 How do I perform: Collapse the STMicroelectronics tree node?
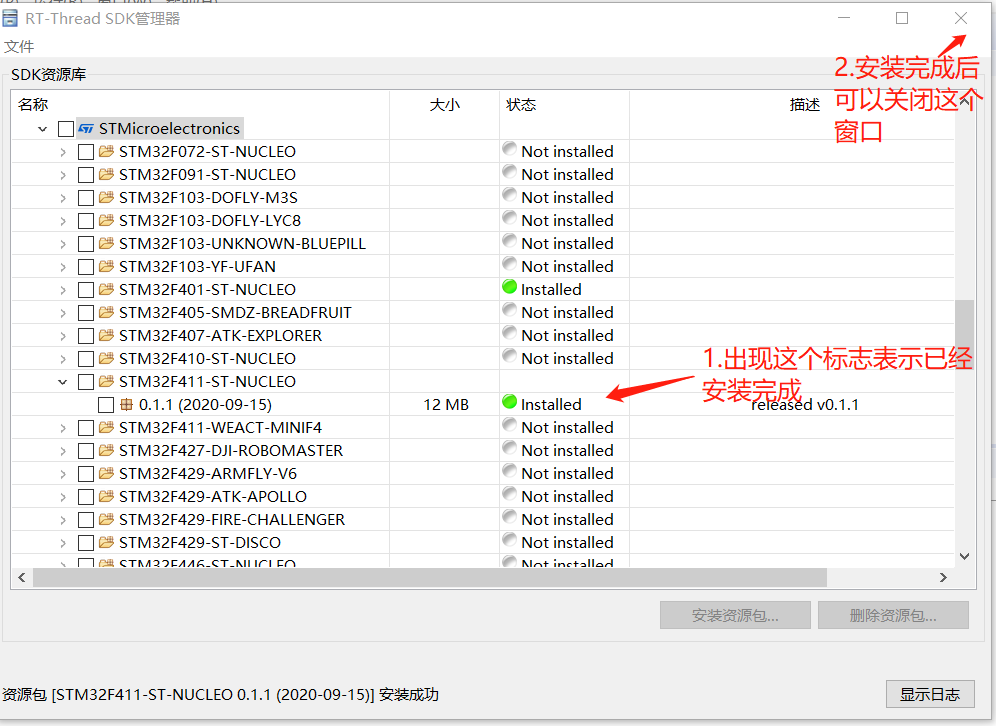point(42,128)
